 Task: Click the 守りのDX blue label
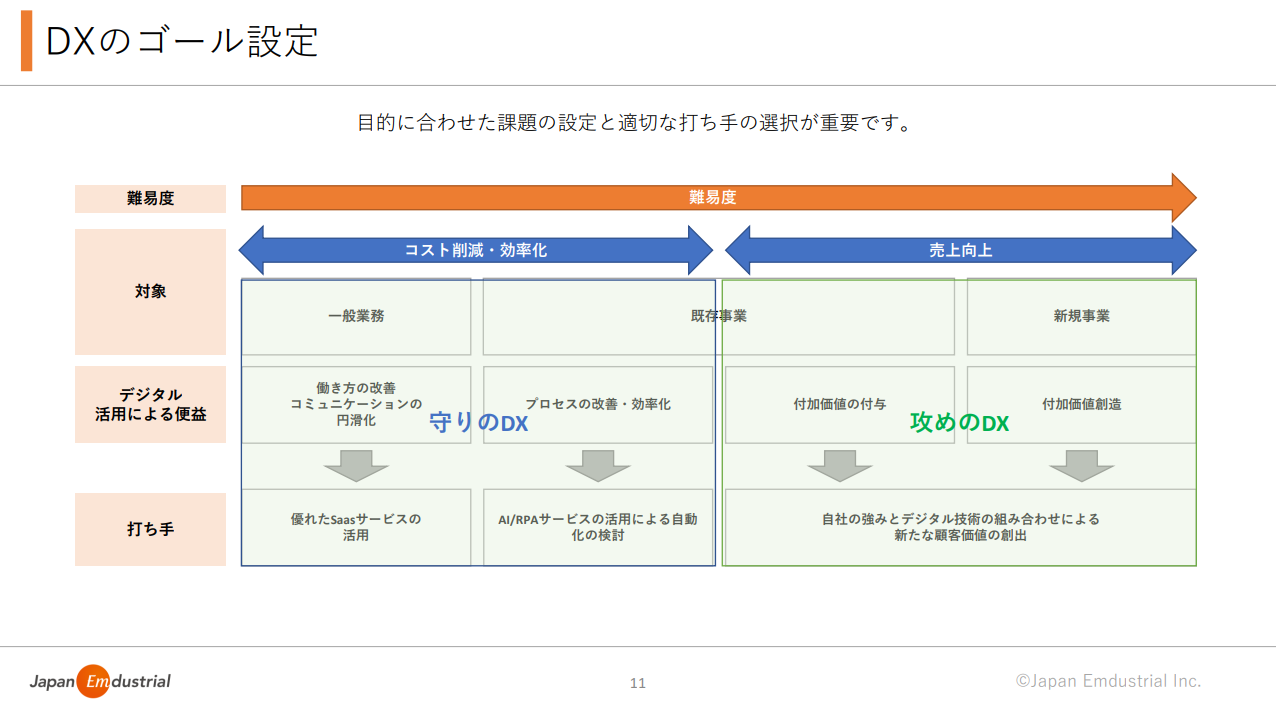[x=478, y=423]
